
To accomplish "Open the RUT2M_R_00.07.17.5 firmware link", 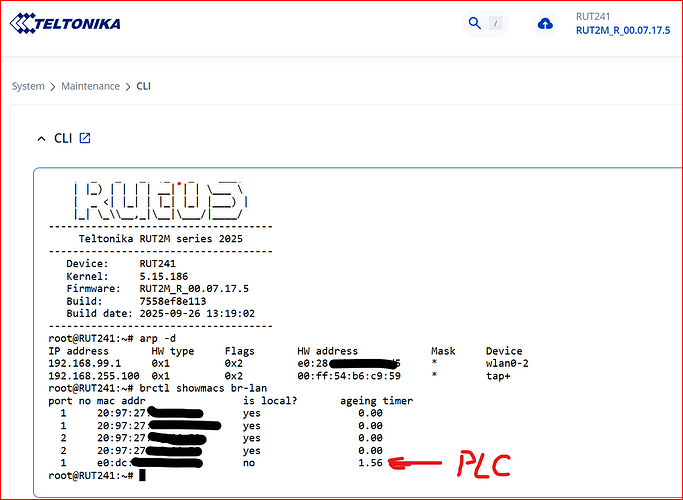I will click(623, 31).
